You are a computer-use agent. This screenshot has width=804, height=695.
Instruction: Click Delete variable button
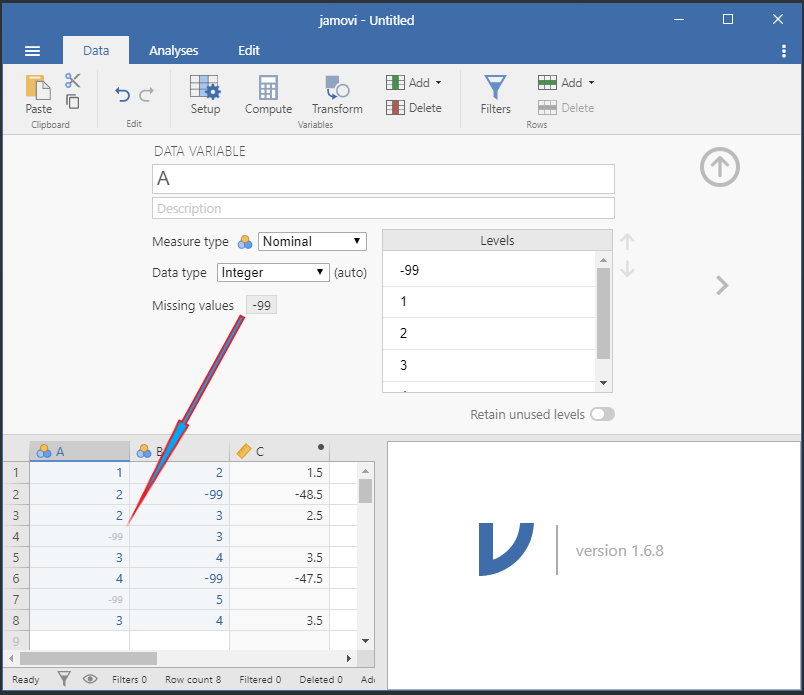click(x=414, y=108)
